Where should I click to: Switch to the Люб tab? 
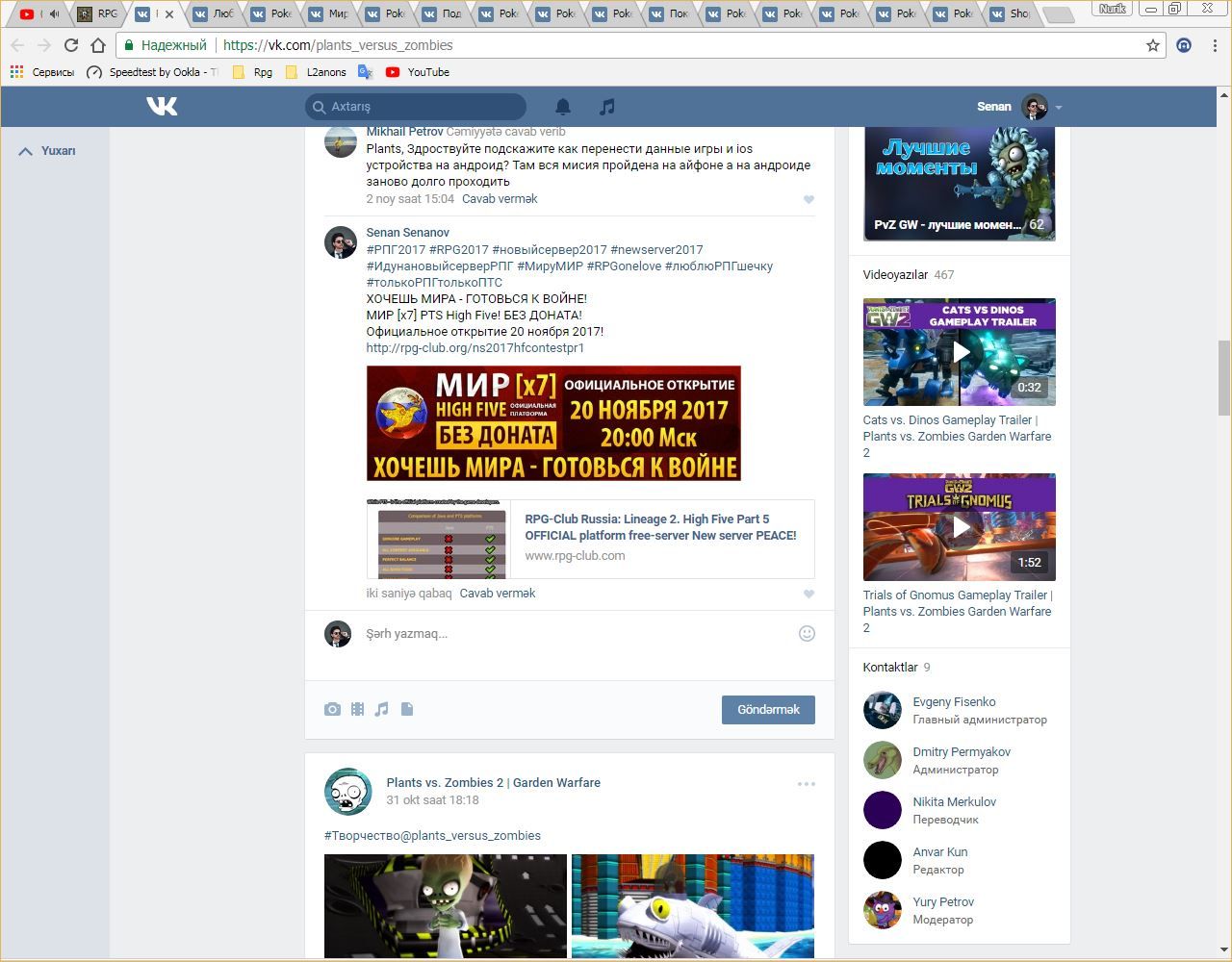[x=214, y=14]
